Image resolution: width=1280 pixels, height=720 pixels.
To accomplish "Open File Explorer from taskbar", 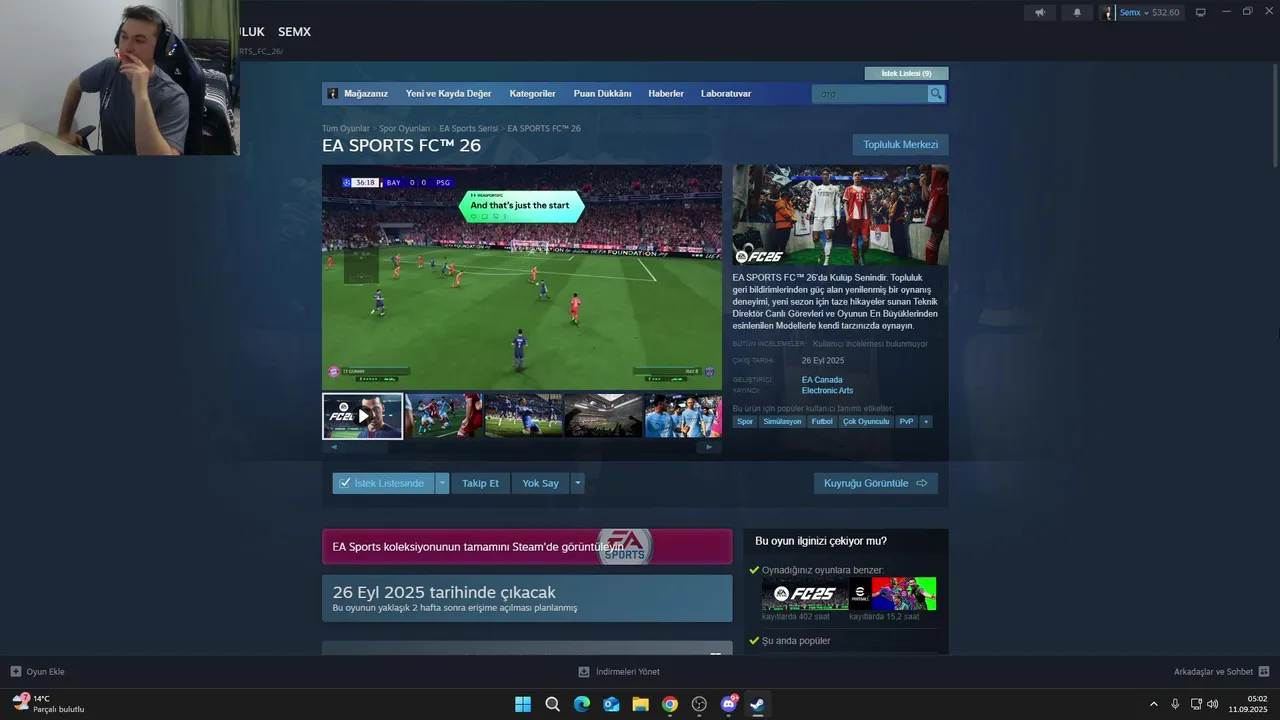I will click(640, 704).
